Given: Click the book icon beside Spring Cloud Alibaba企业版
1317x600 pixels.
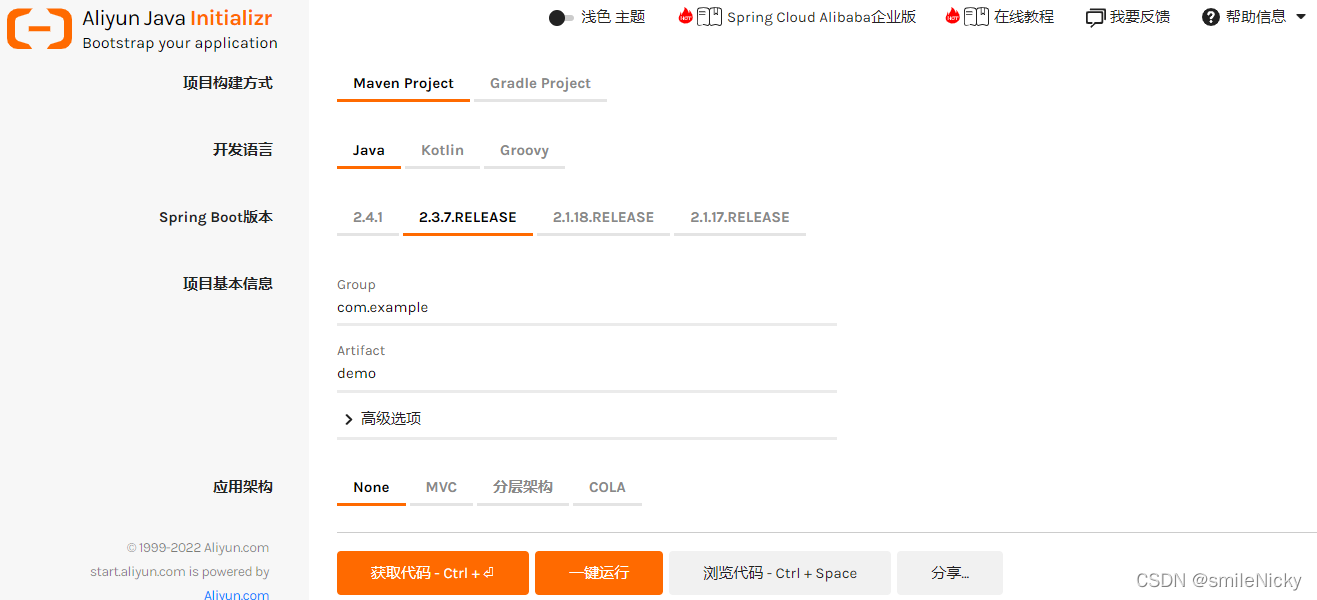Looking at the screenshot, I should click(709, 17).
